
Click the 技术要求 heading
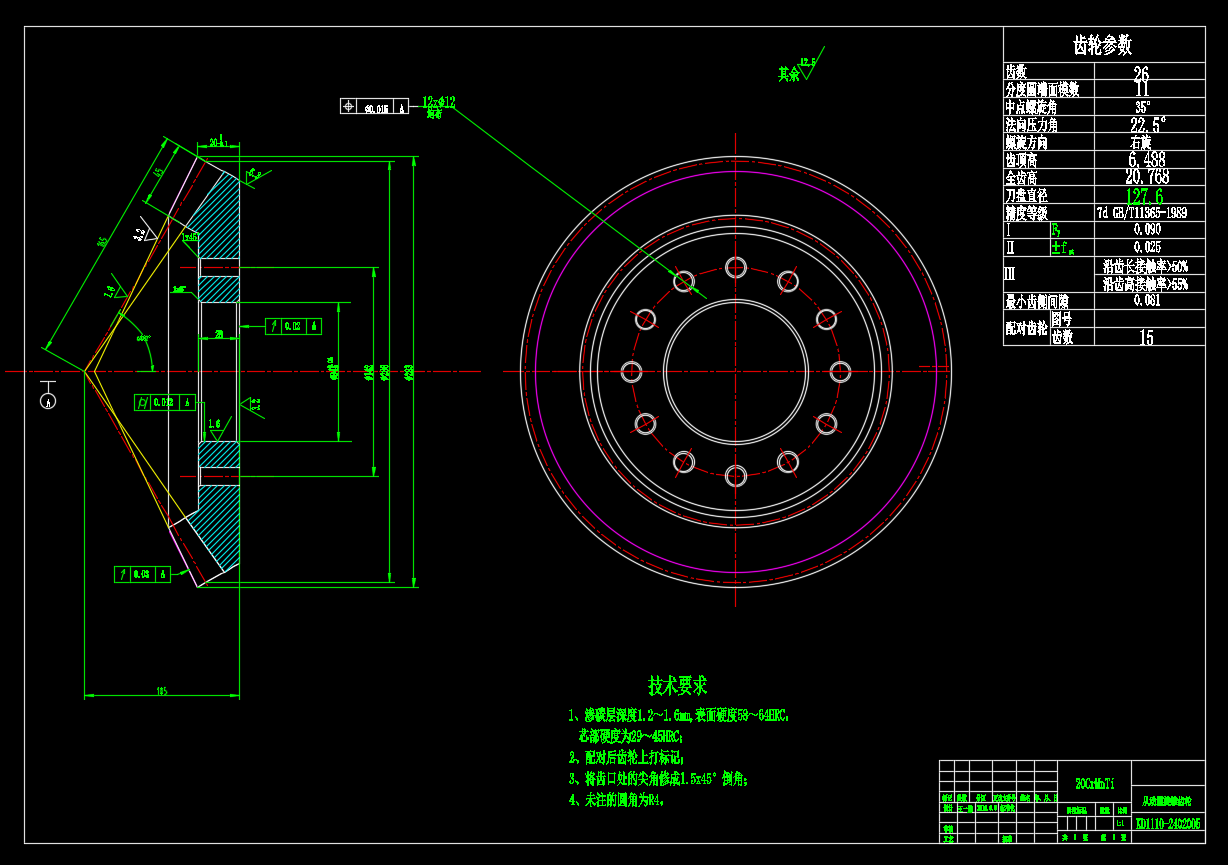click(x=677, y=686)
